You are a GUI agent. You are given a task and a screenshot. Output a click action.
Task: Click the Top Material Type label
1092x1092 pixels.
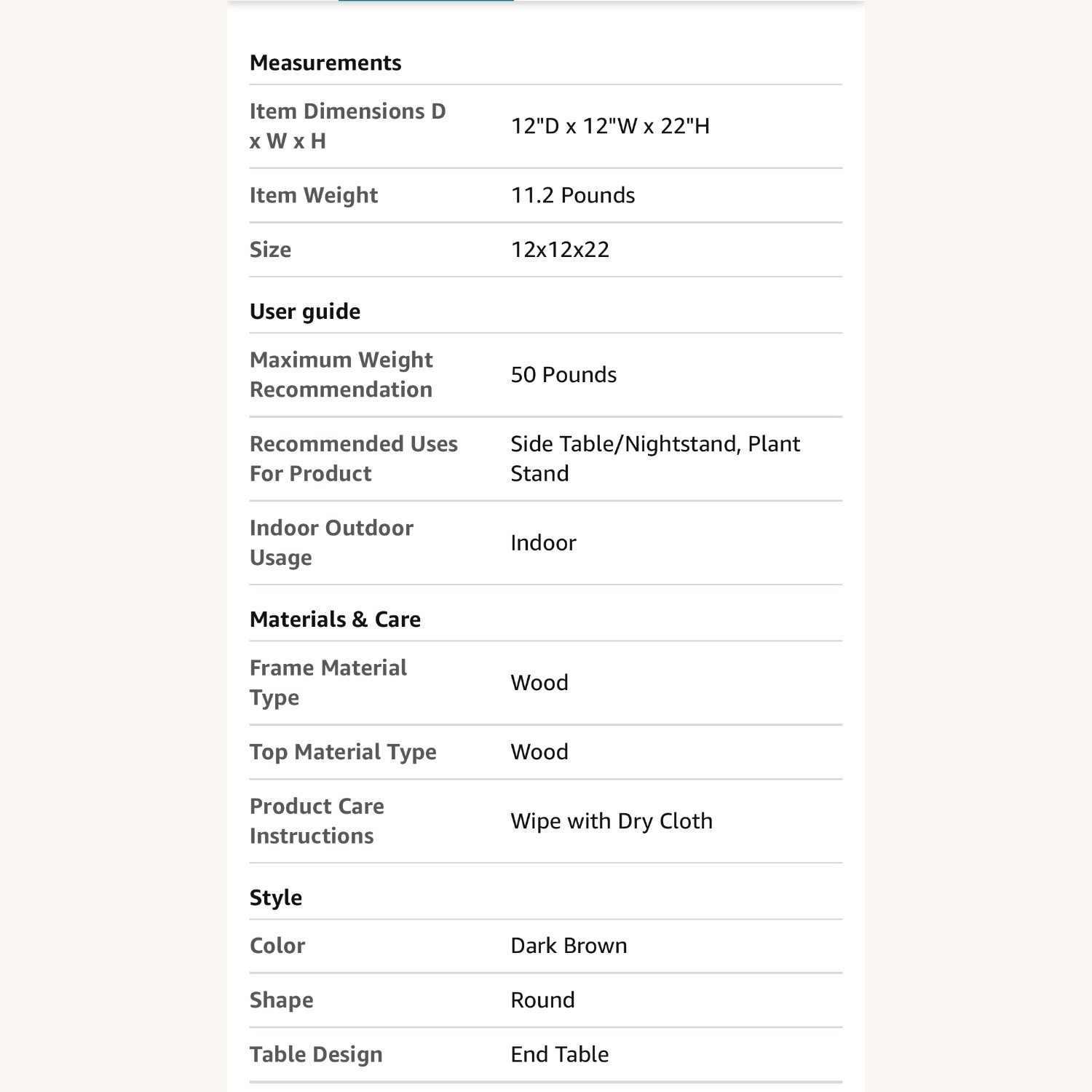click(x=343, y=752)
